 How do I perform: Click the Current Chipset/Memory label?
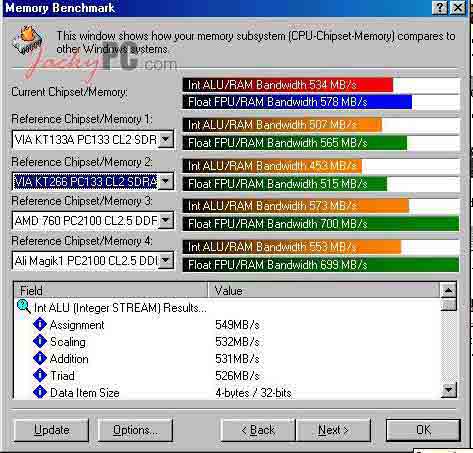click(69, 92)
